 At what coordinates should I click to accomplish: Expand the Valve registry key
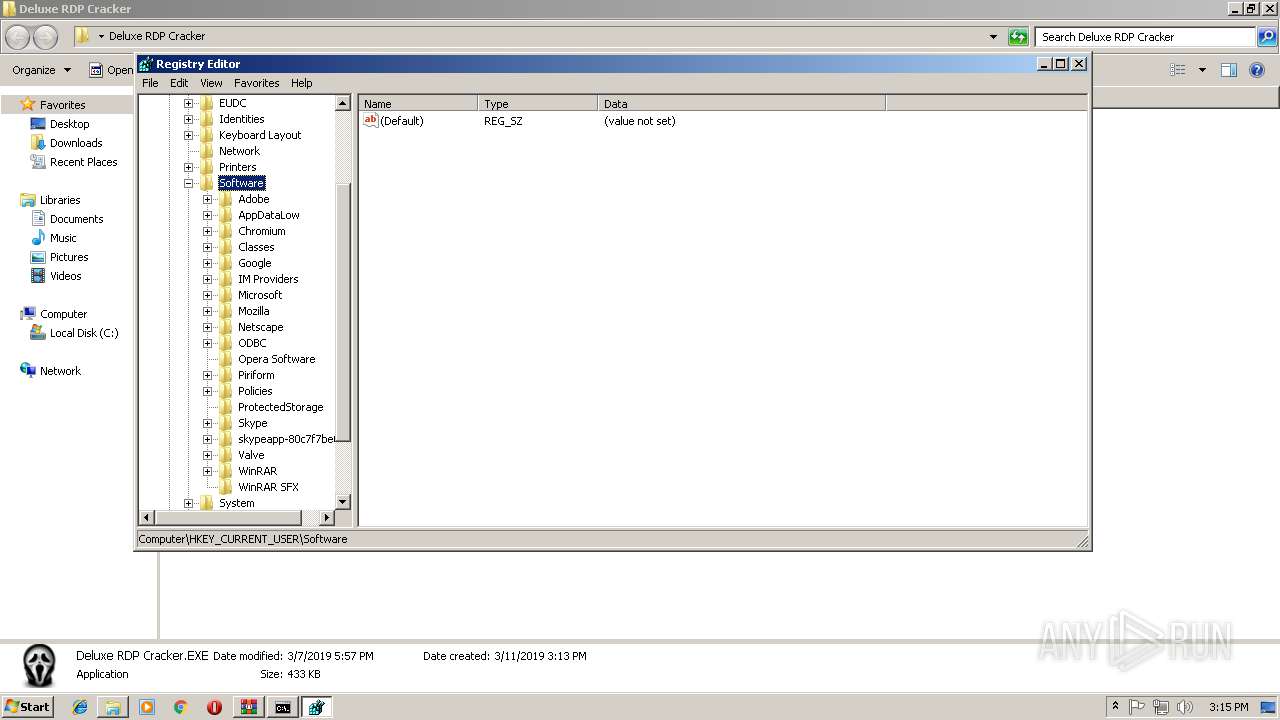click(x=207, y=455)
